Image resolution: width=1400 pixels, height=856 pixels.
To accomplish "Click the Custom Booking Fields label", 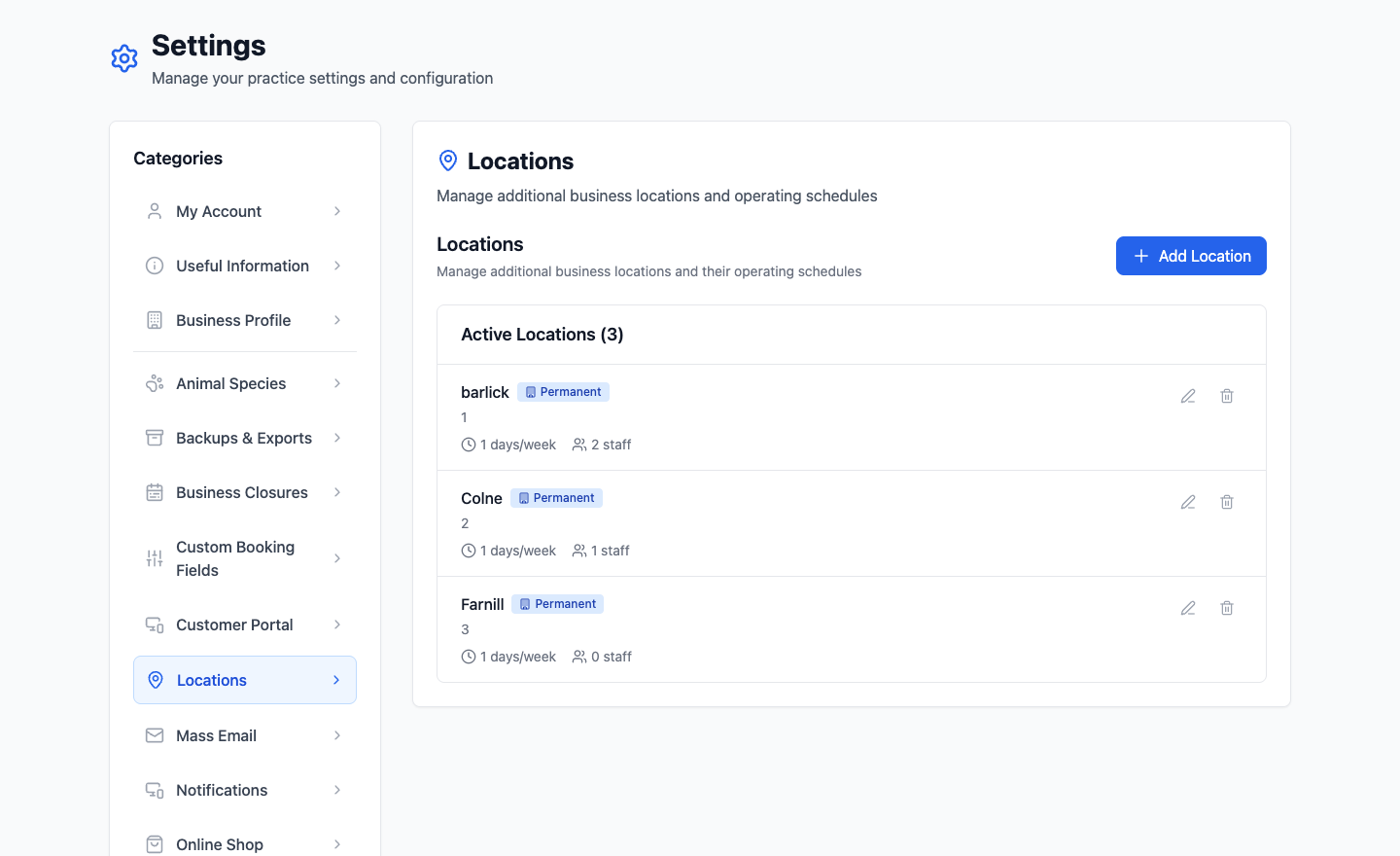I will tap(235, 558).
